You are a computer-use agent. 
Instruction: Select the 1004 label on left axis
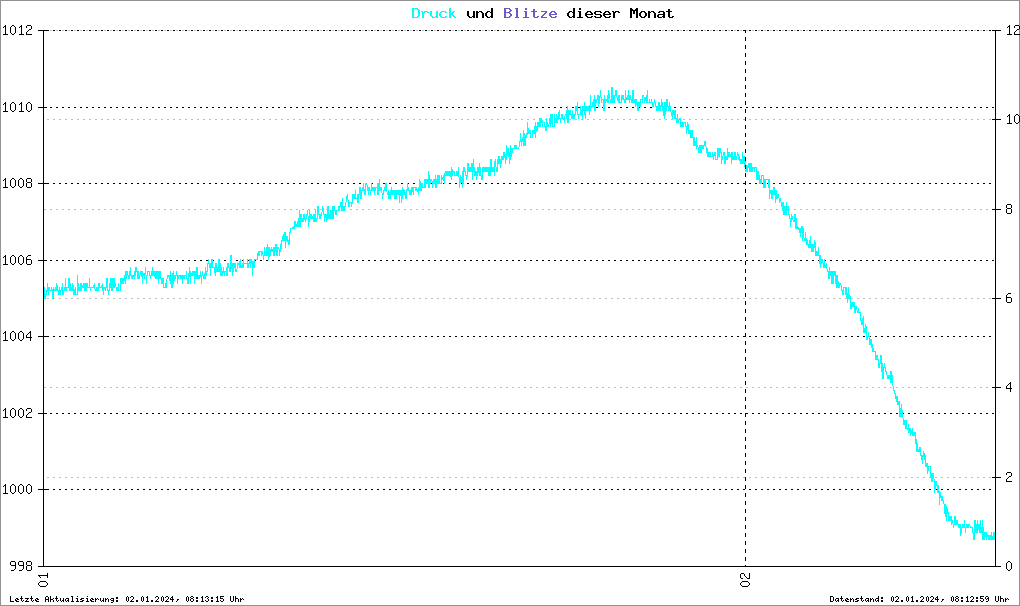18,337
